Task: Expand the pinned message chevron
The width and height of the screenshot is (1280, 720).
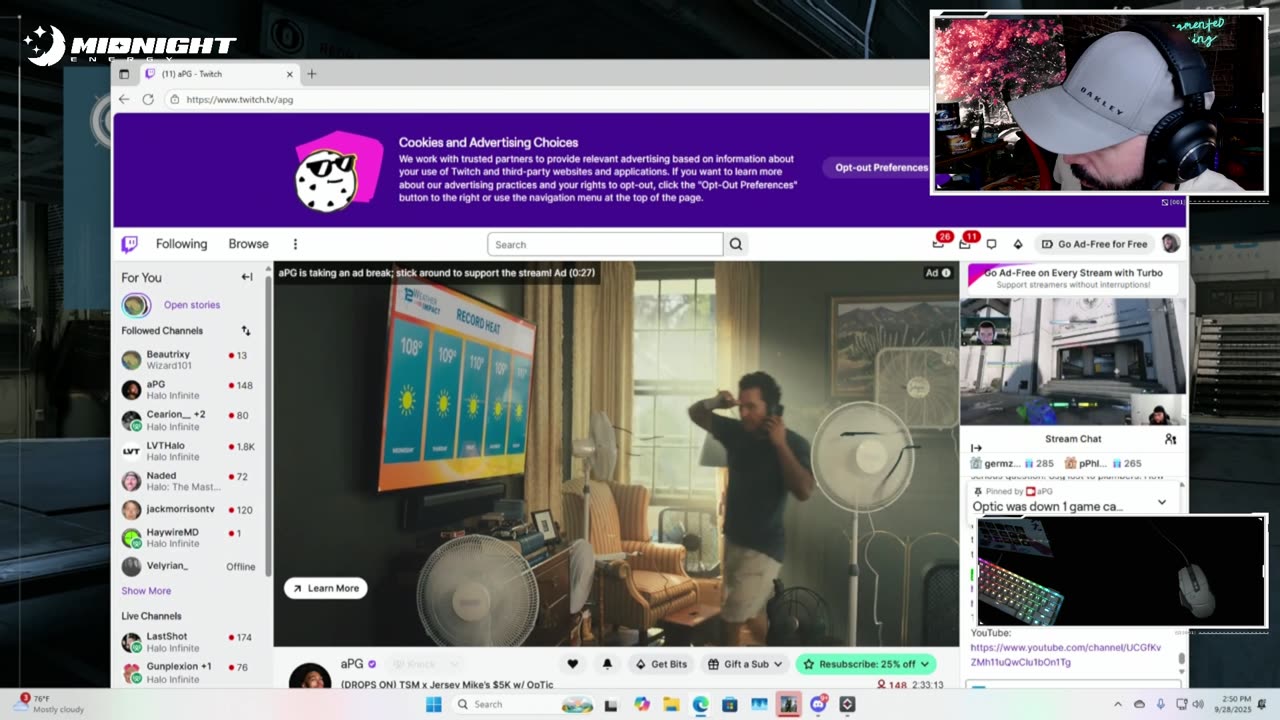Action: 1162,502
